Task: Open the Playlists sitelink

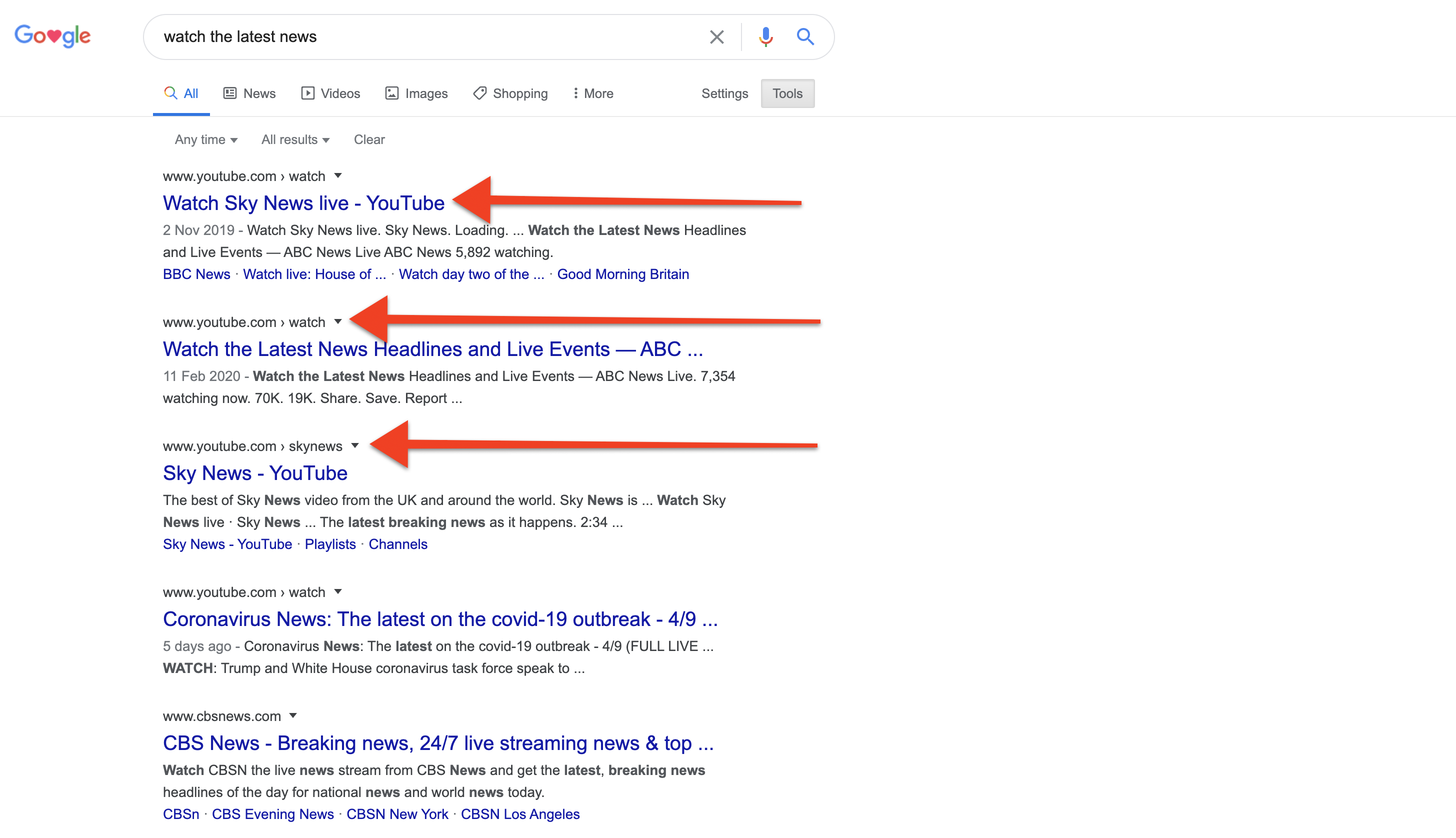Action: pyautogui.click(x=330, y=544)
